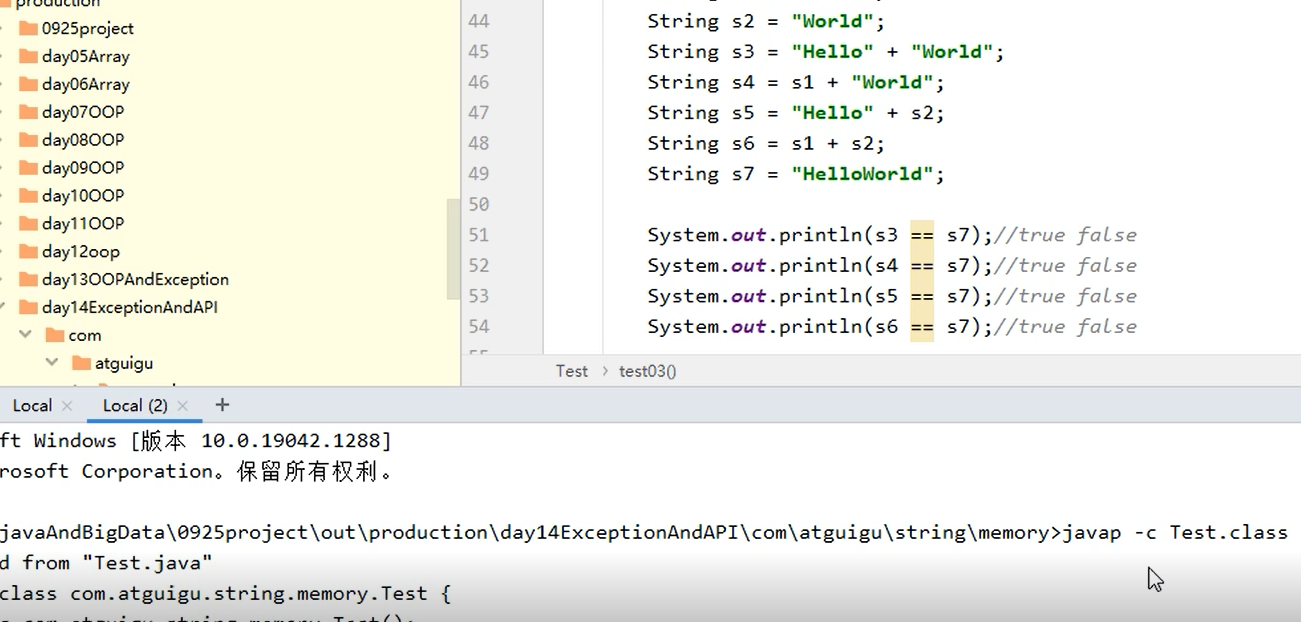Screen dimensions: 1301x622
Task: Click the com package folder icon
Action: point(56,335)
